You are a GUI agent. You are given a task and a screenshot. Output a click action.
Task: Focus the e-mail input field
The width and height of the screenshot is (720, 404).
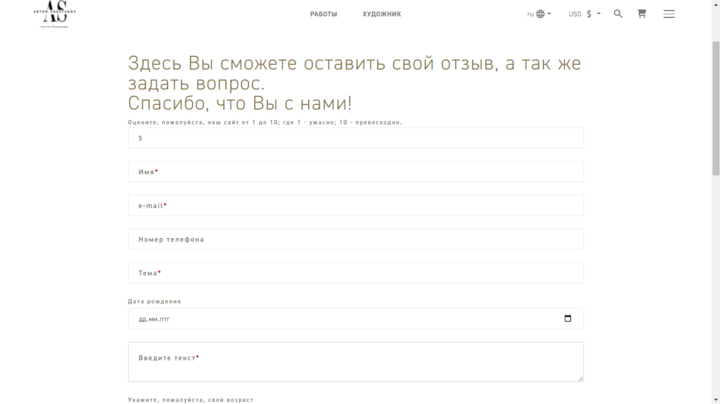pyautogui.click(x=355, y=206)
